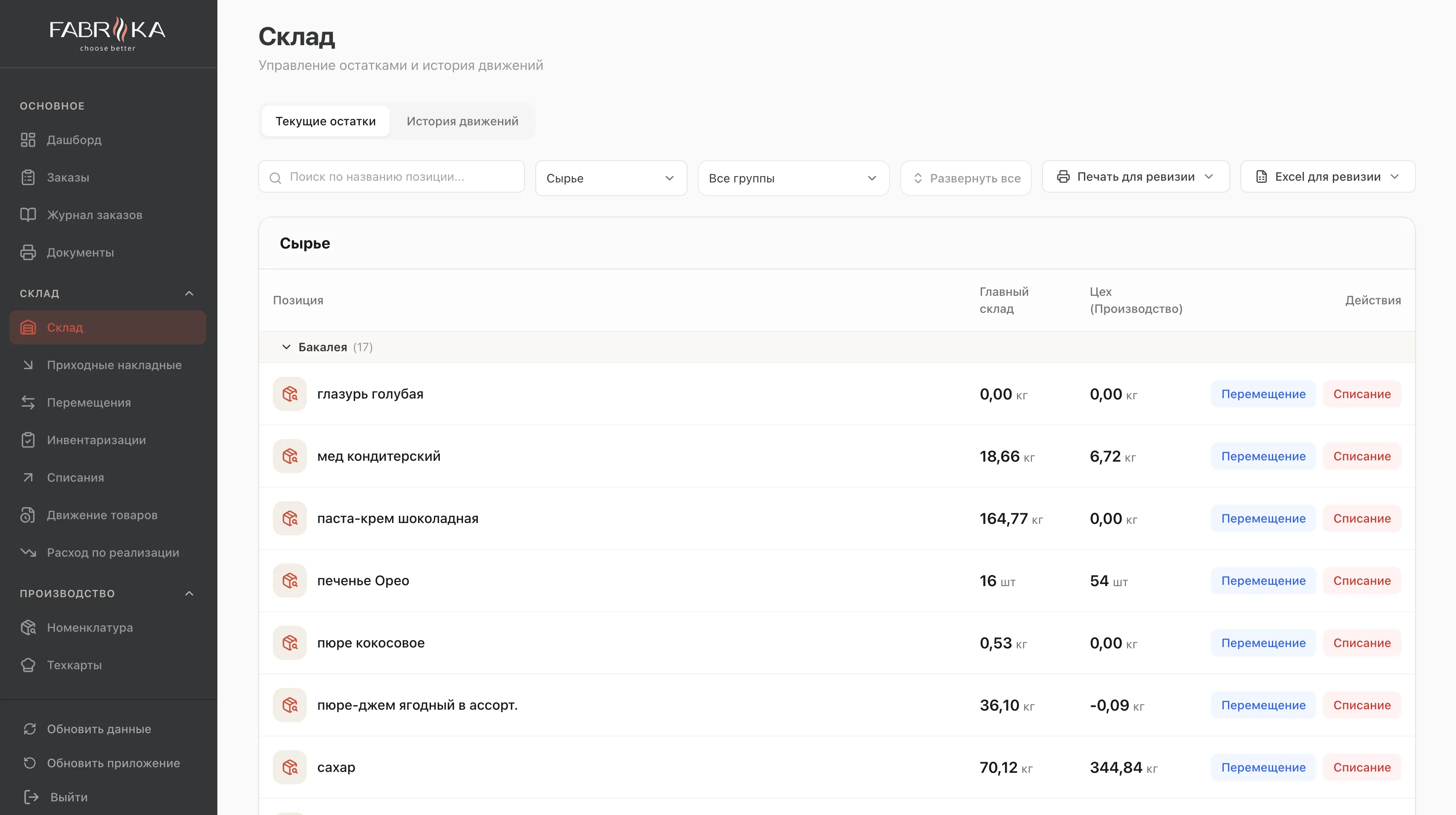Click the Приходные накладные arrow icon

pyautogui.click(x=28, y=365)
